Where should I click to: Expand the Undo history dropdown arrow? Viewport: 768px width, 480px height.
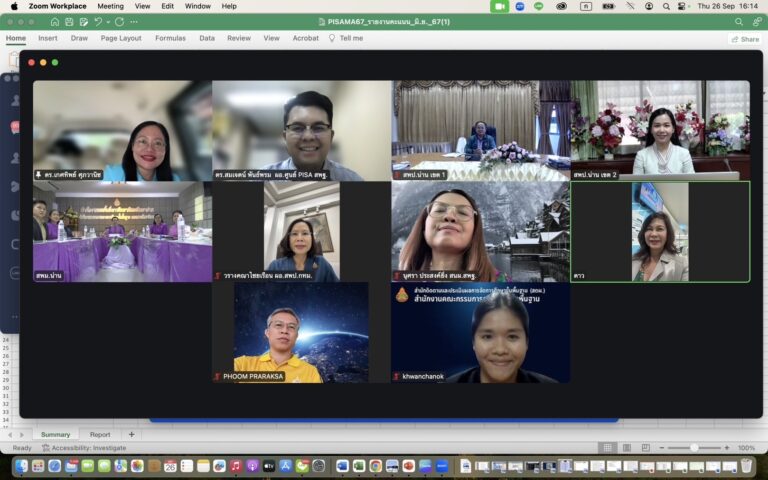click(x=108, y=23)
